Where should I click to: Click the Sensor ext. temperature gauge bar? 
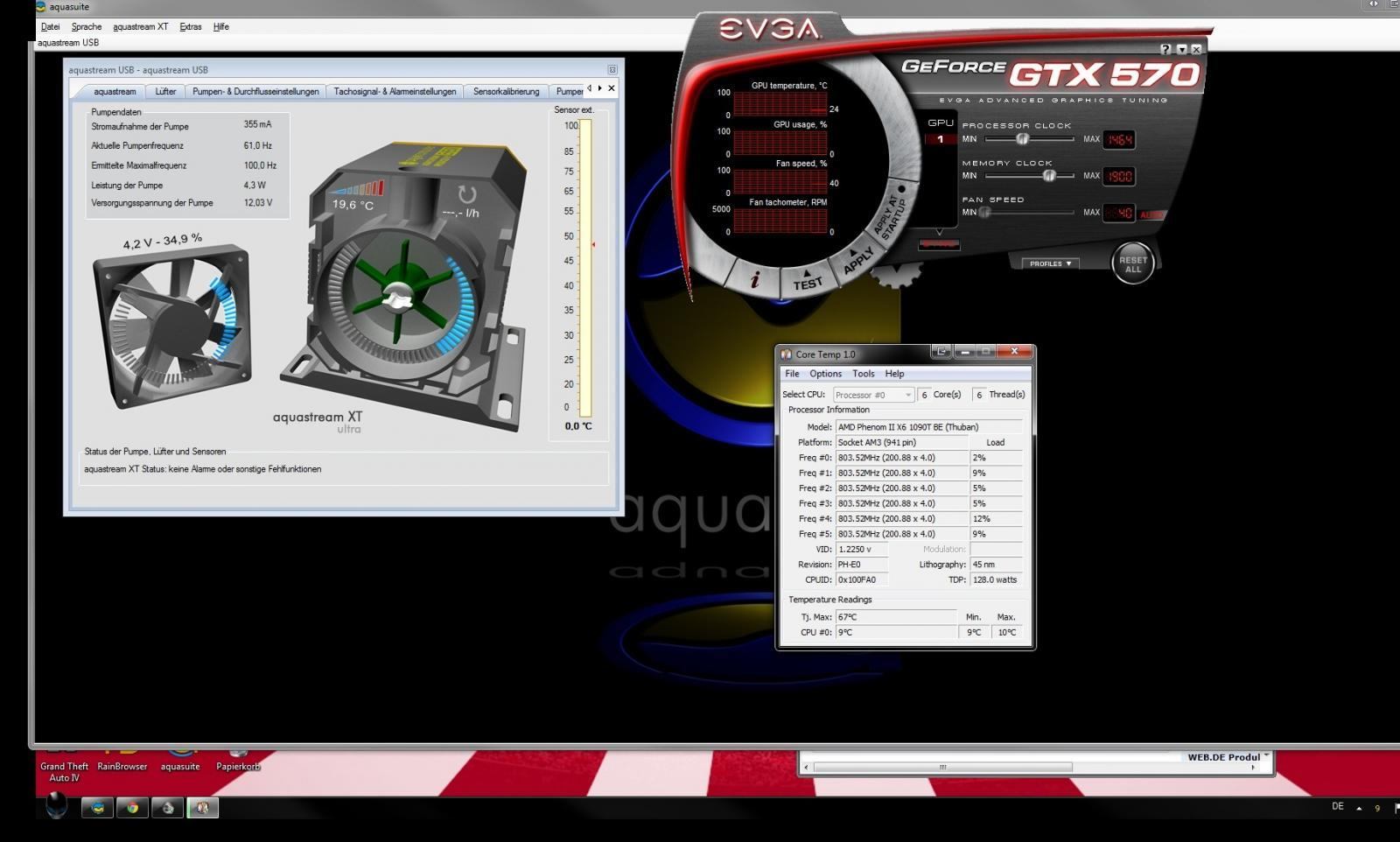(x=585, y=269)
